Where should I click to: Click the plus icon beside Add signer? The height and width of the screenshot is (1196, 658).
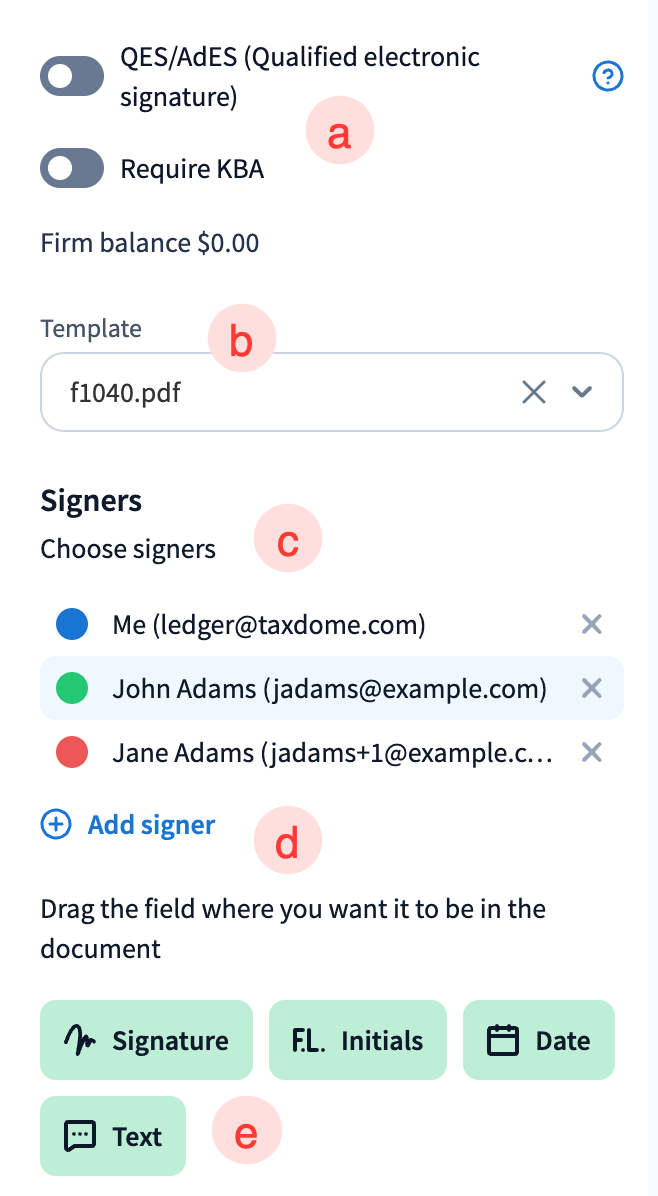[x=56, y=825]
